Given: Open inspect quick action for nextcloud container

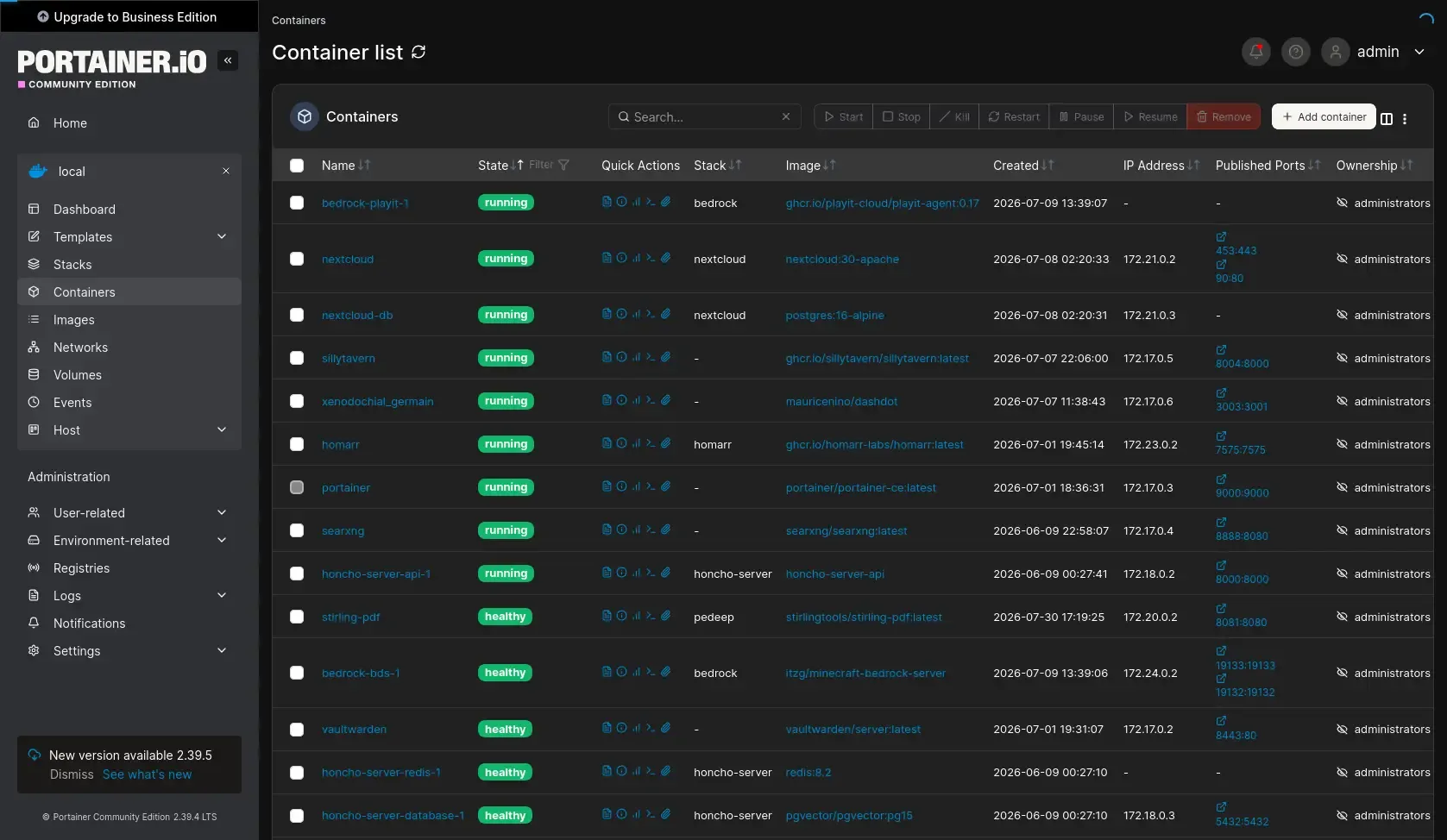Looking at the screenshot, I should [621, 258].
